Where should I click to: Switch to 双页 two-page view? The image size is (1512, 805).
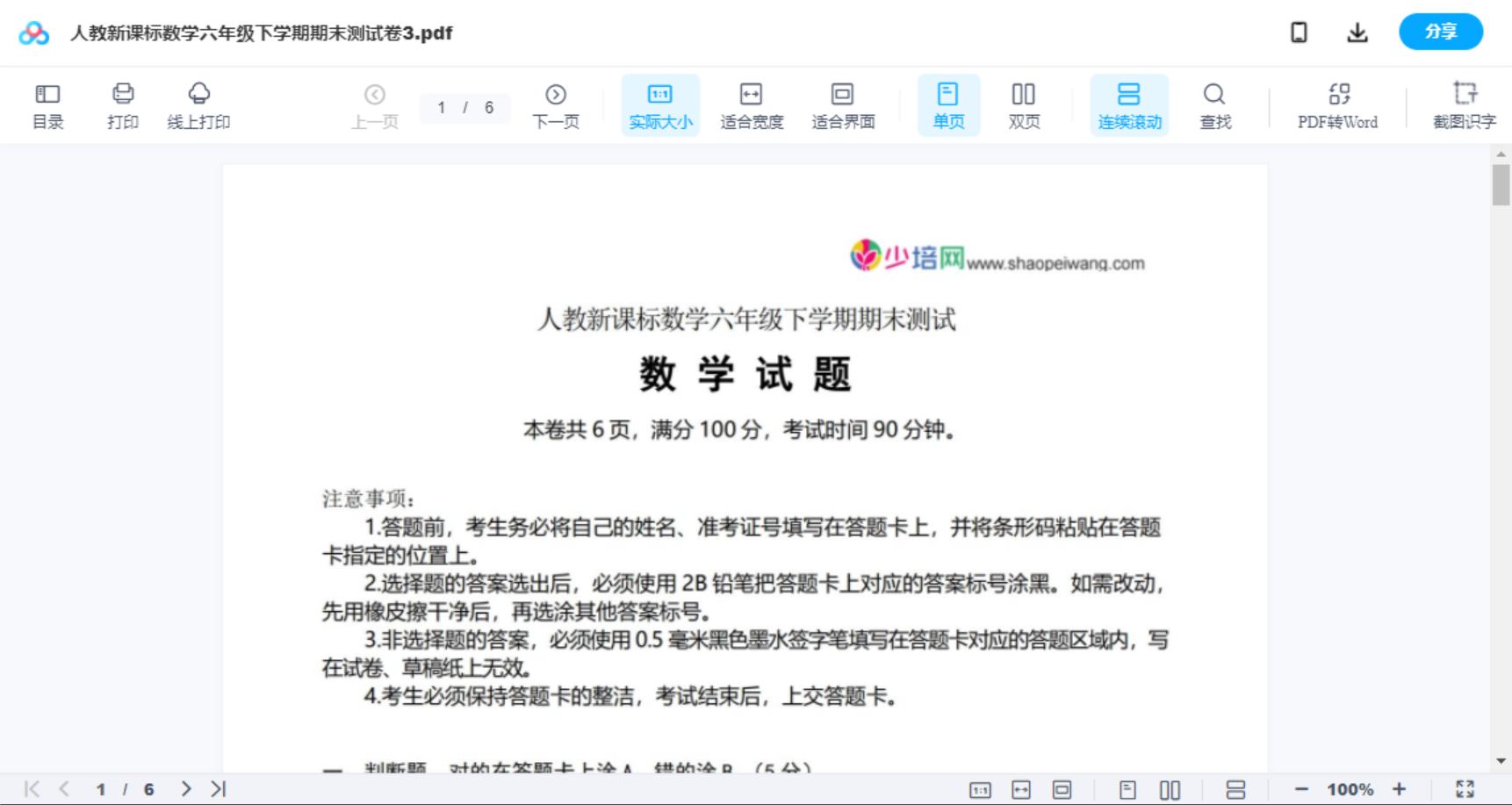(1024, 104)
